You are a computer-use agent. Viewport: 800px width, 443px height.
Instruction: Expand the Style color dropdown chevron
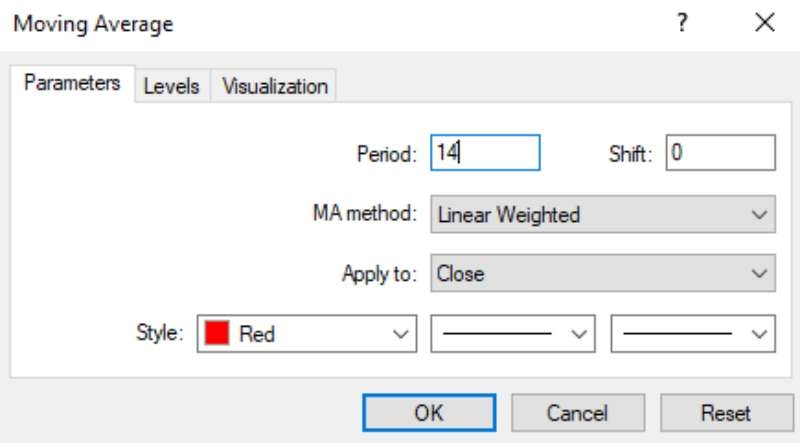pyautogui.click(x=401, y=334)
